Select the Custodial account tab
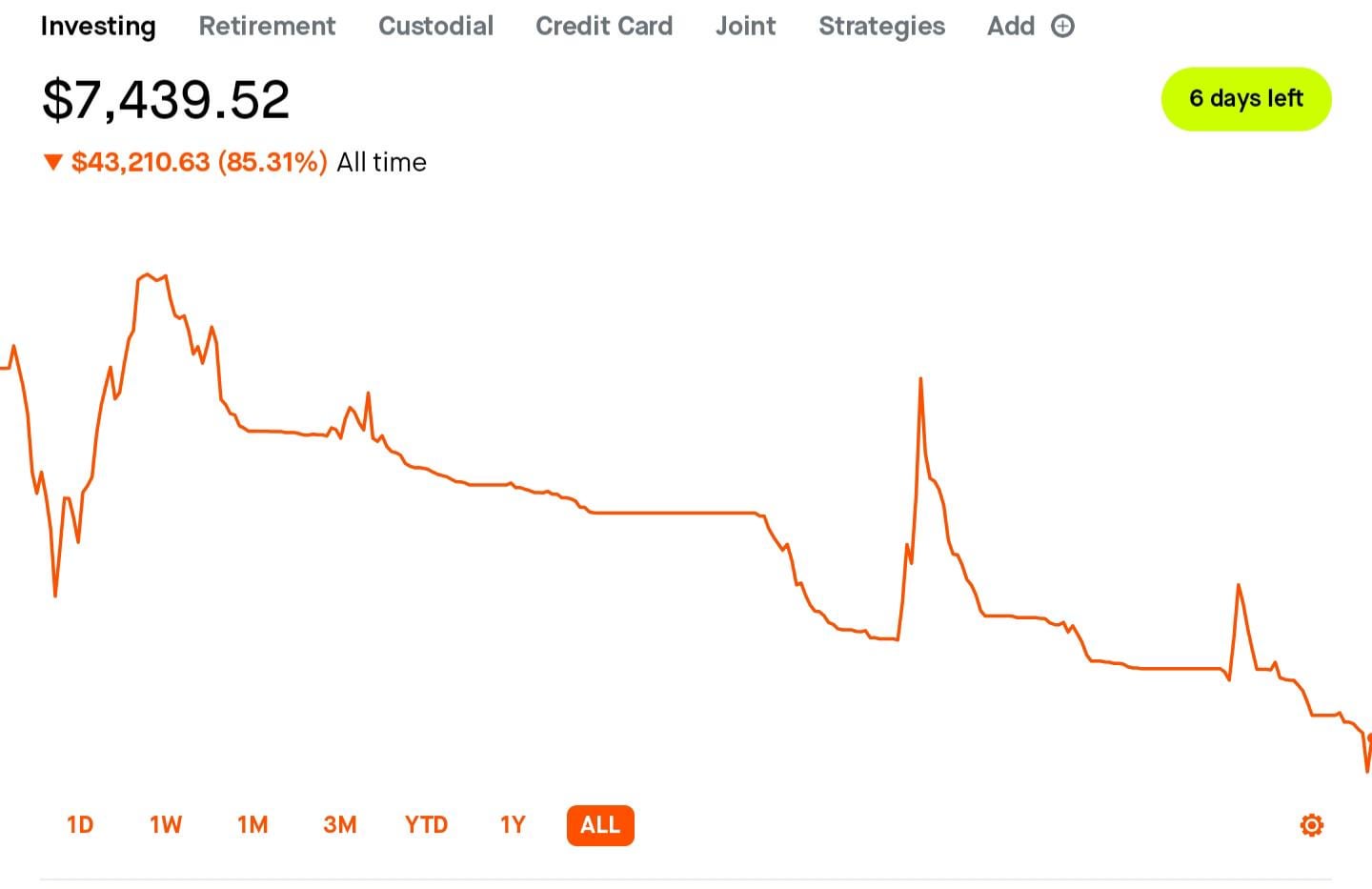Viewport: 1372px width, 889px height. point(435,27)
